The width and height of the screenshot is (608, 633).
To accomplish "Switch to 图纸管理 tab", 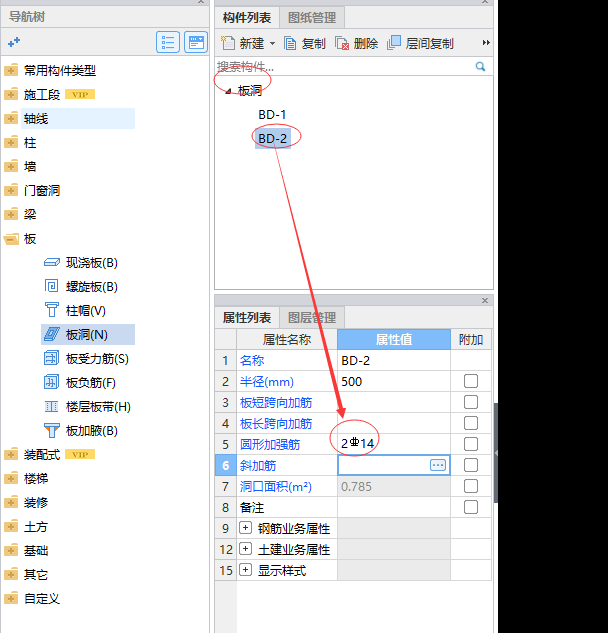I will tap(312, 18).
